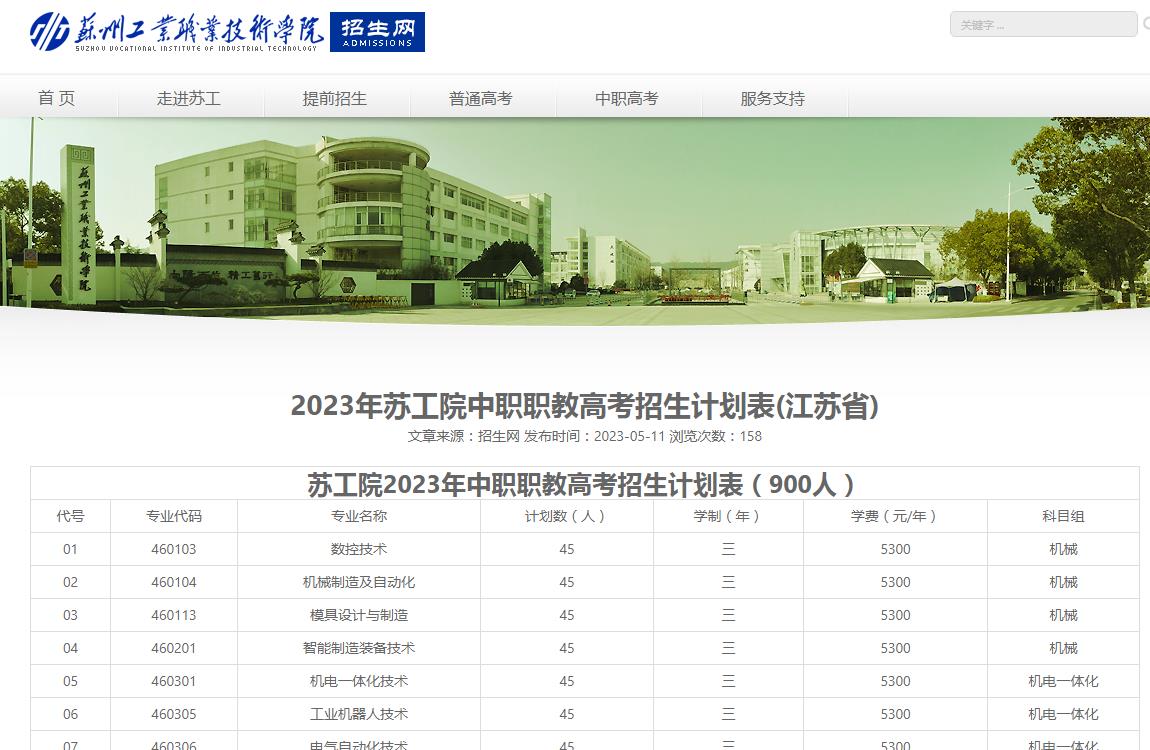The image size is (1150, 750).
Task: Click the 机电一体化技术 major cell
Action: pyautogui.click(x=359, y=681)
